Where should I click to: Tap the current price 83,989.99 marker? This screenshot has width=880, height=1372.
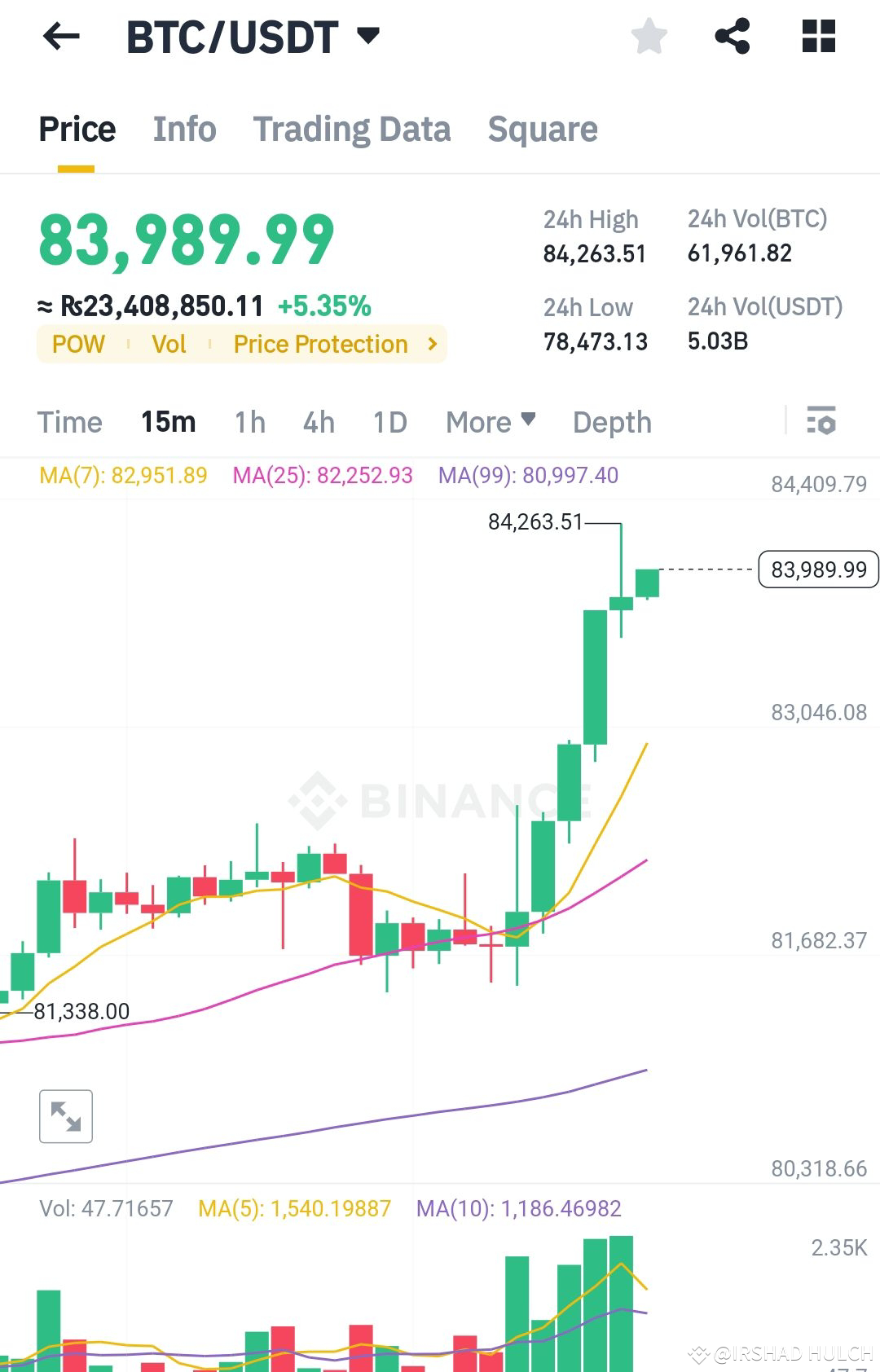coord(817,569)
